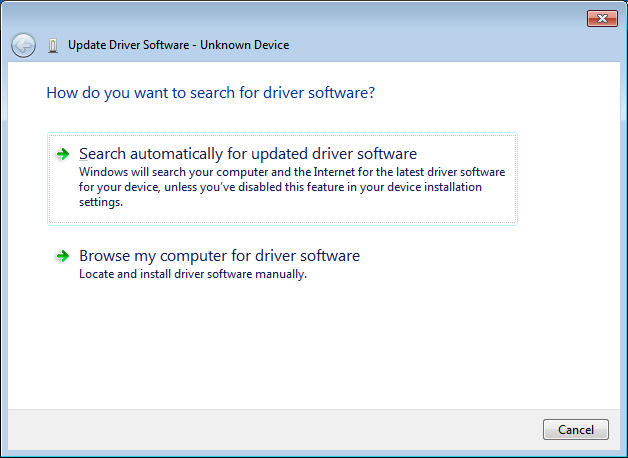The width and height of the screenshot is (628, 458).
Task: Click title 'Update Driver Software - Unknown Device'
Action: (178, 45)
